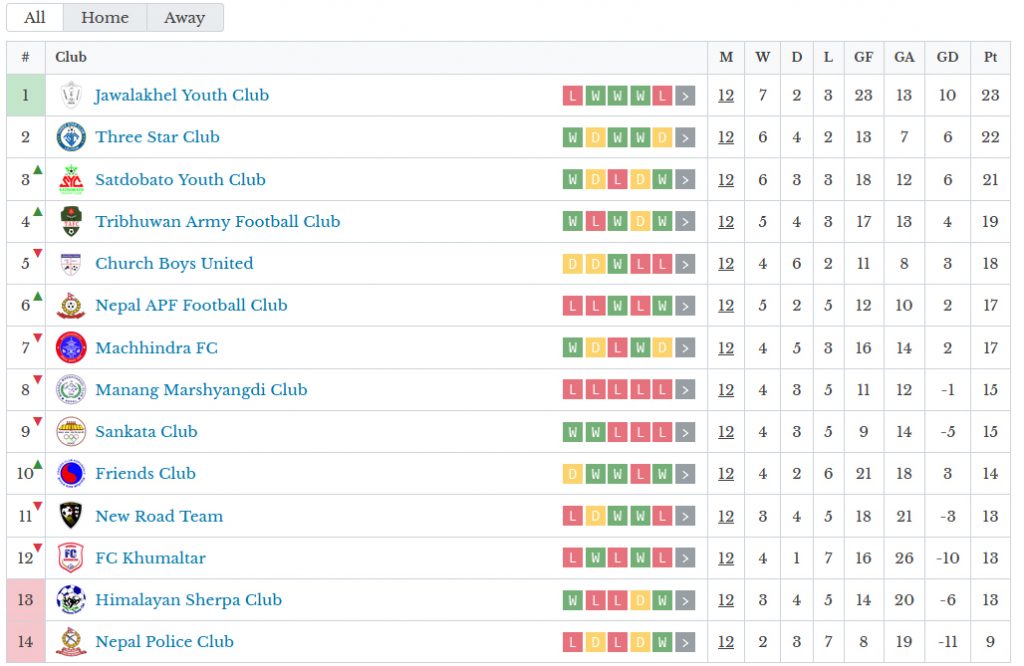Click matches played count for New Road Team
Screen dimensions: 1024x666
click(726, 516)
